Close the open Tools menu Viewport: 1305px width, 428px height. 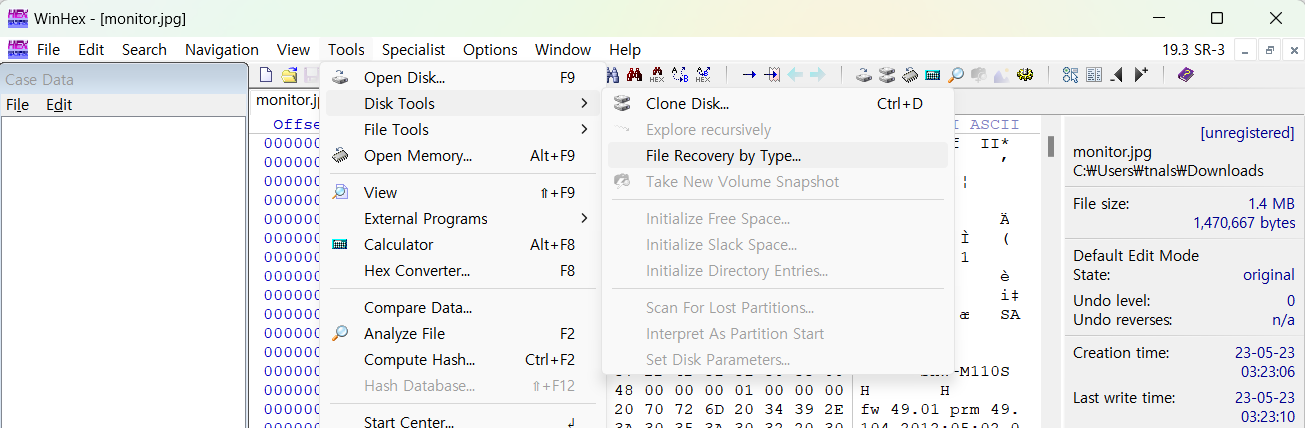tap(346, 49)
